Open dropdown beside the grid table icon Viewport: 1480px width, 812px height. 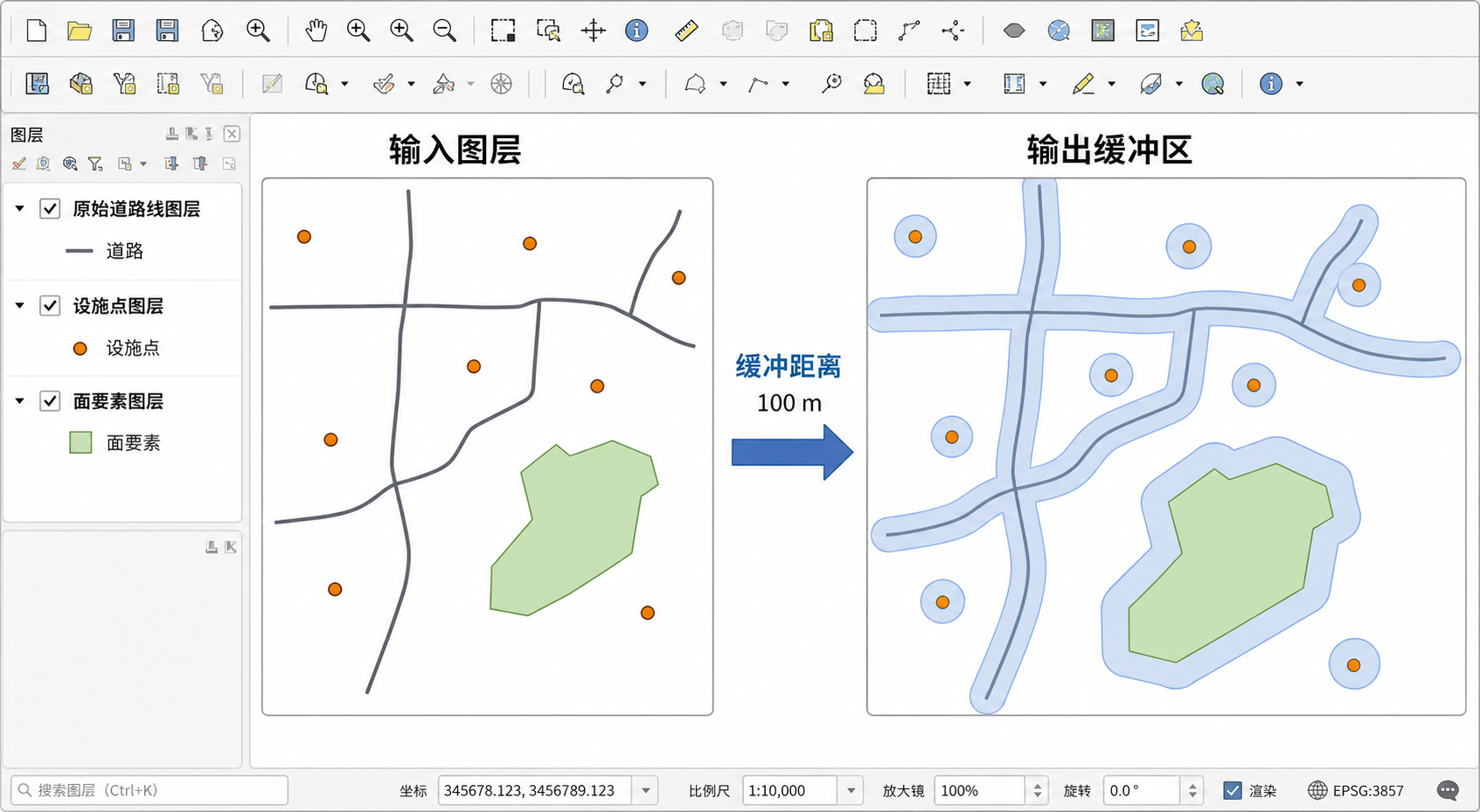click(x=967, y=84)
